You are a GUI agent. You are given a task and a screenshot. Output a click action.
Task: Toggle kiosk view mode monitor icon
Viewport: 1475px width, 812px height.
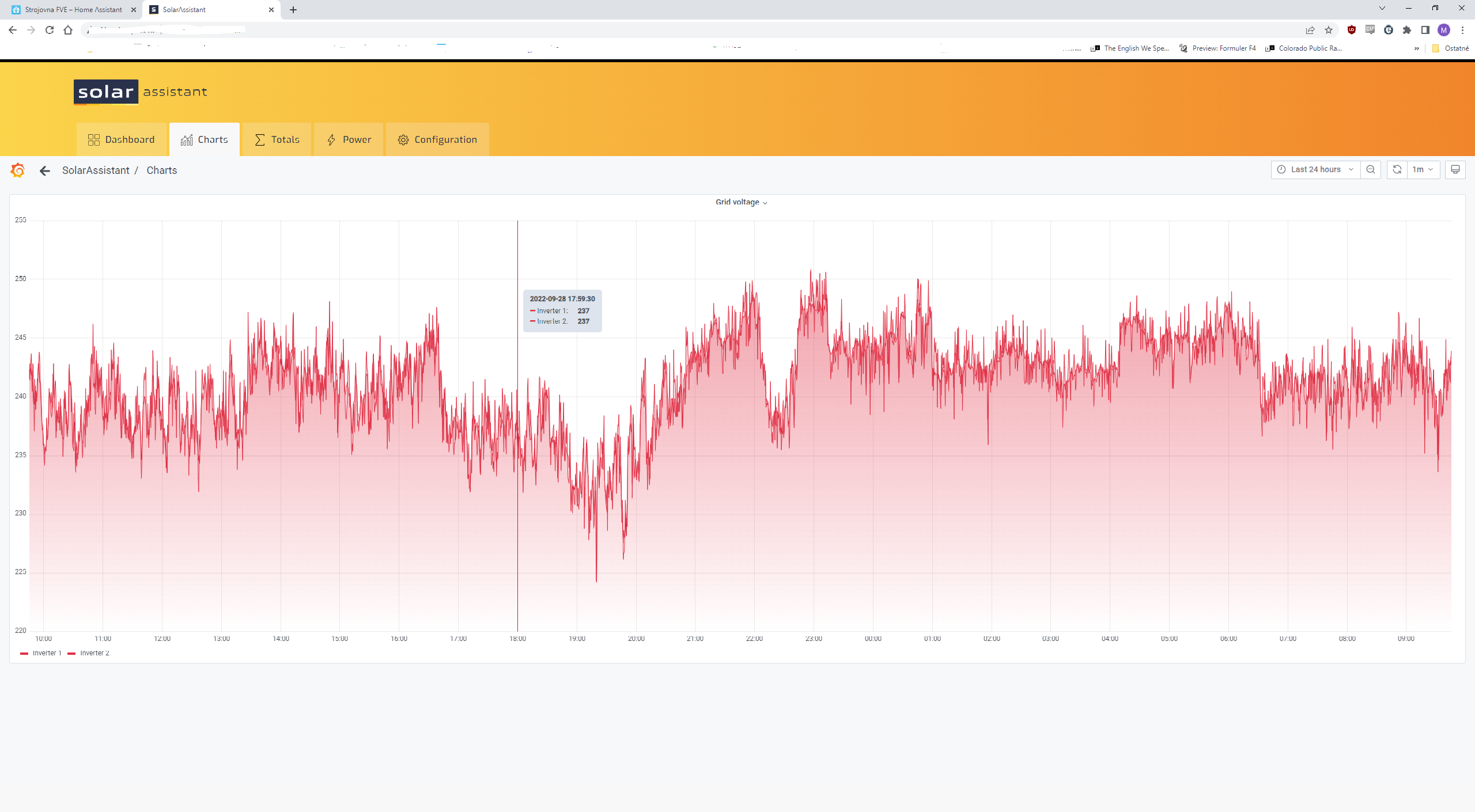(x=1455, y=169)
